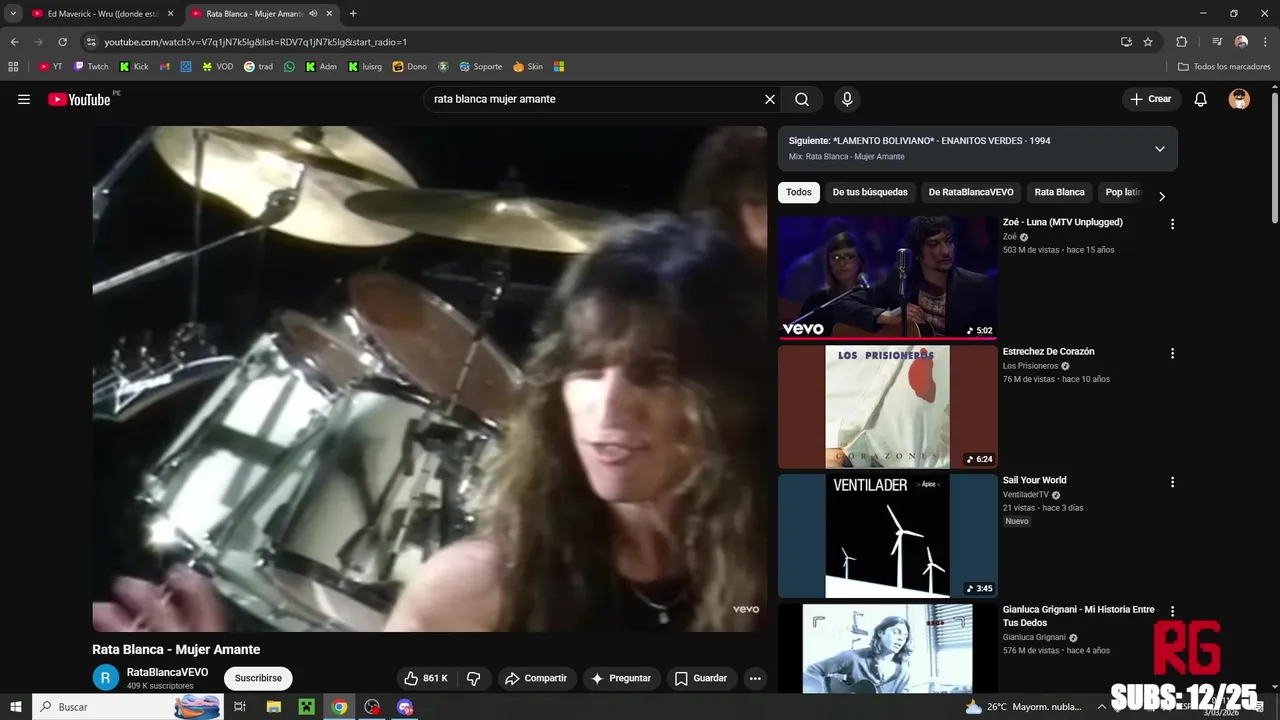This screenshot has width=1280, height=720.
Task: Open Chrome apps grid shortcut
Action: (x=13, y=67)
